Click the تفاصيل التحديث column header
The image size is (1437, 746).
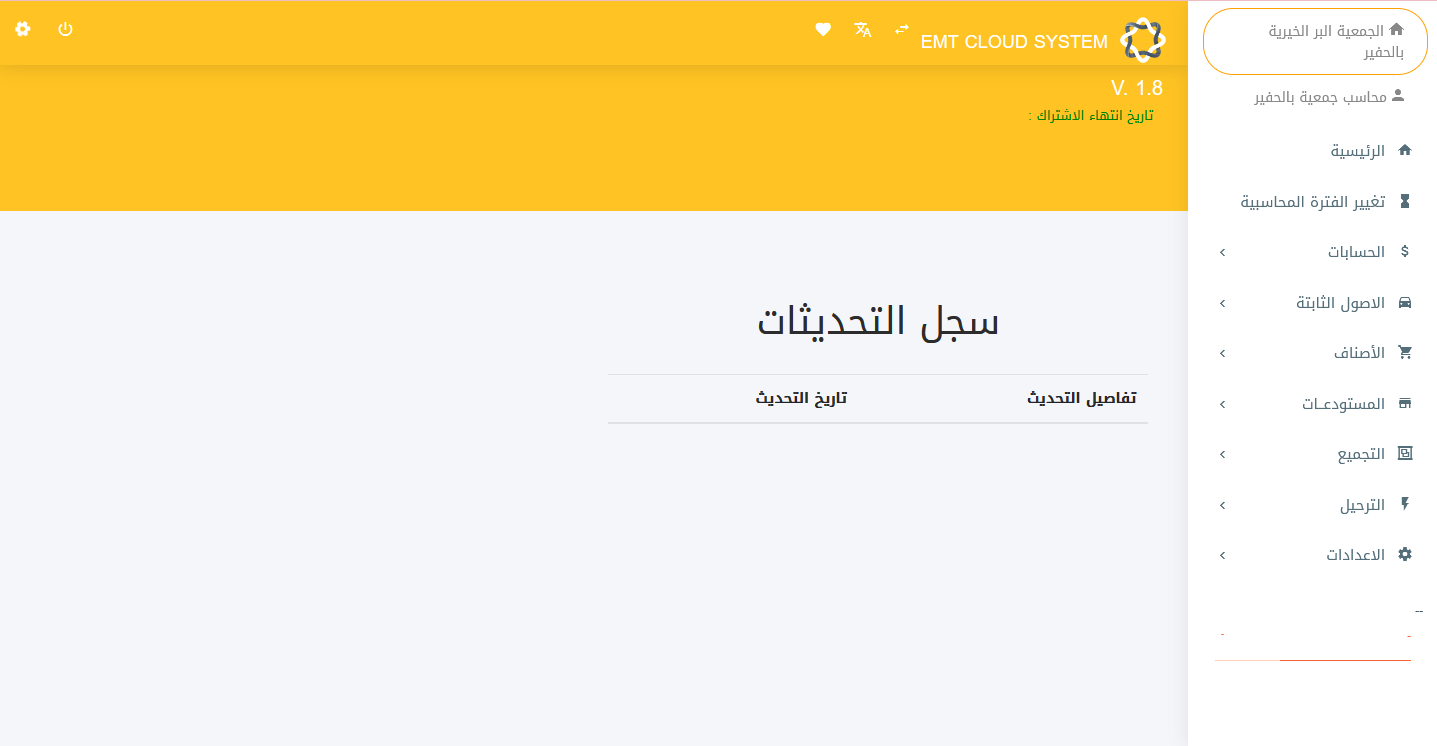click(x=1081, y=397)
